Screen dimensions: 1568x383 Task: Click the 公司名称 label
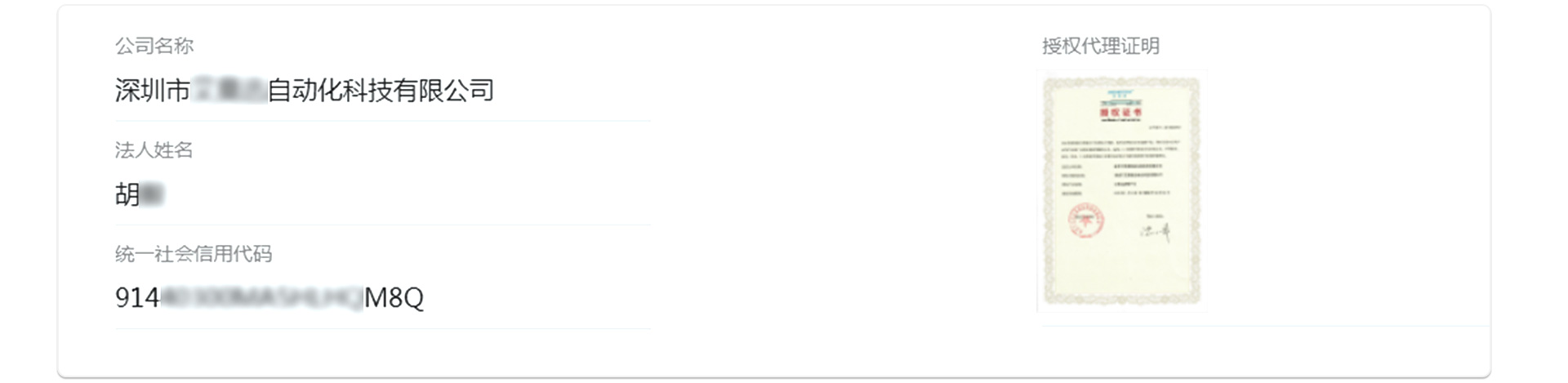tap(154, 46)
